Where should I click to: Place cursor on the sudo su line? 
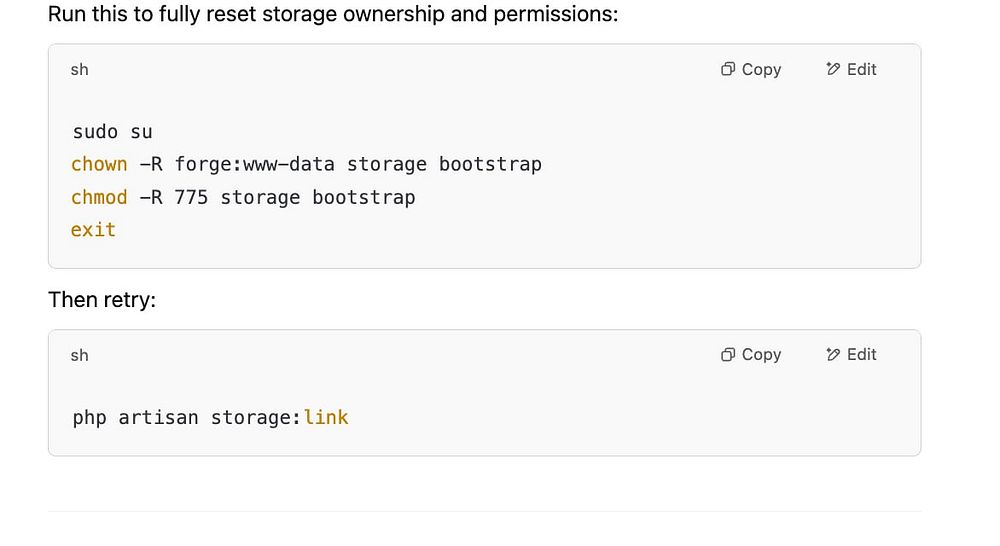coord(112,132)
